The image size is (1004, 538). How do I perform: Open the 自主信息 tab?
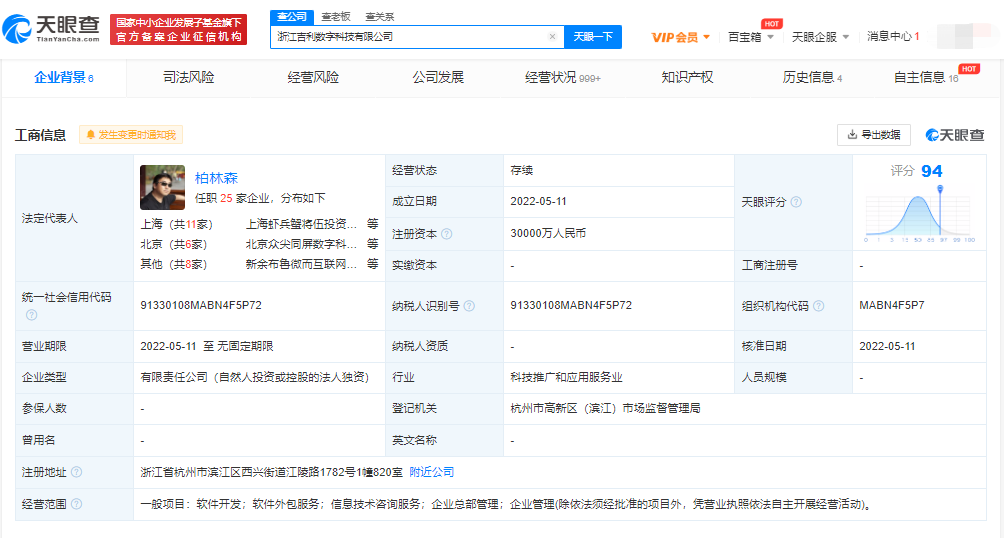[x=926, y=77]
